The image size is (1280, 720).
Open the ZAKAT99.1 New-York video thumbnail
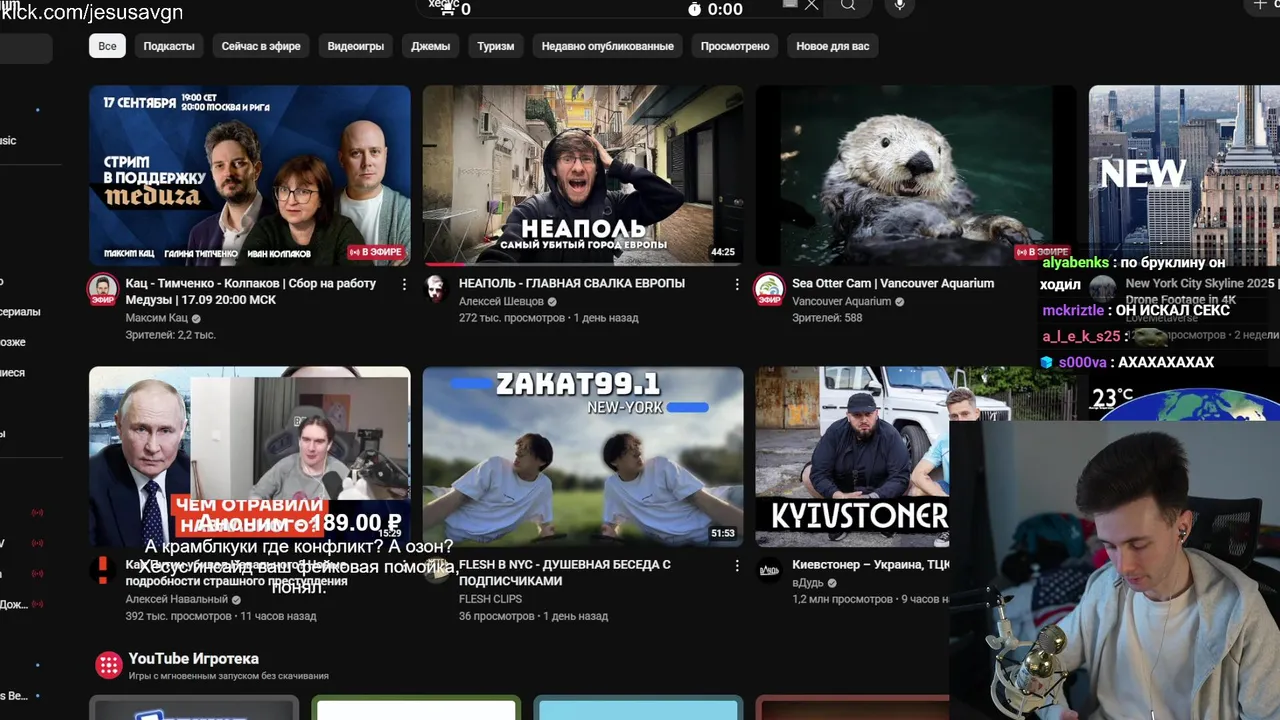coord(582,456)
